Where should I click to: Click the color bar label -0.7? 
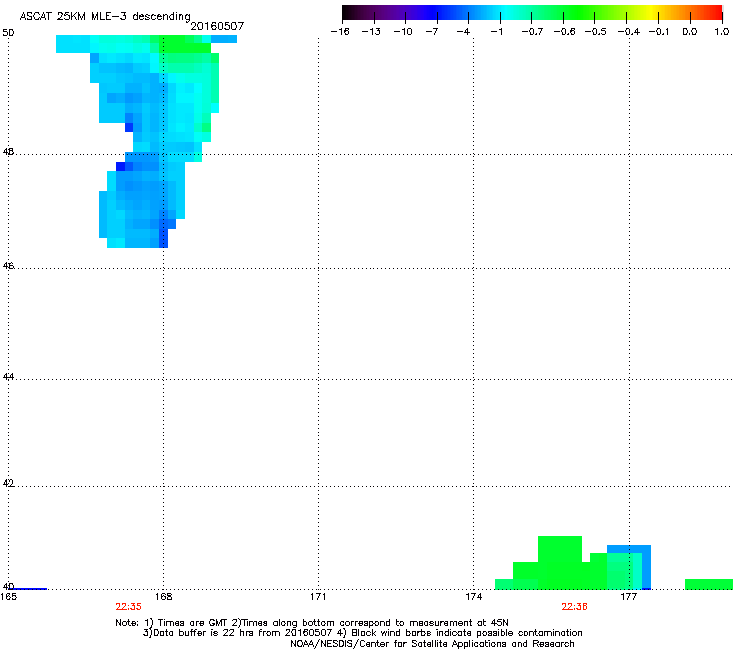[x=532, y=32]
